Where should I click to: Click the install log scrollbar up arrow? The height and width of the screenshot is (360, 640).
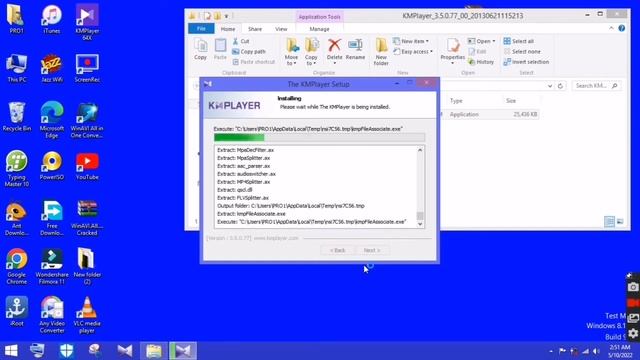pyautogui.click(x=420, y=150)
